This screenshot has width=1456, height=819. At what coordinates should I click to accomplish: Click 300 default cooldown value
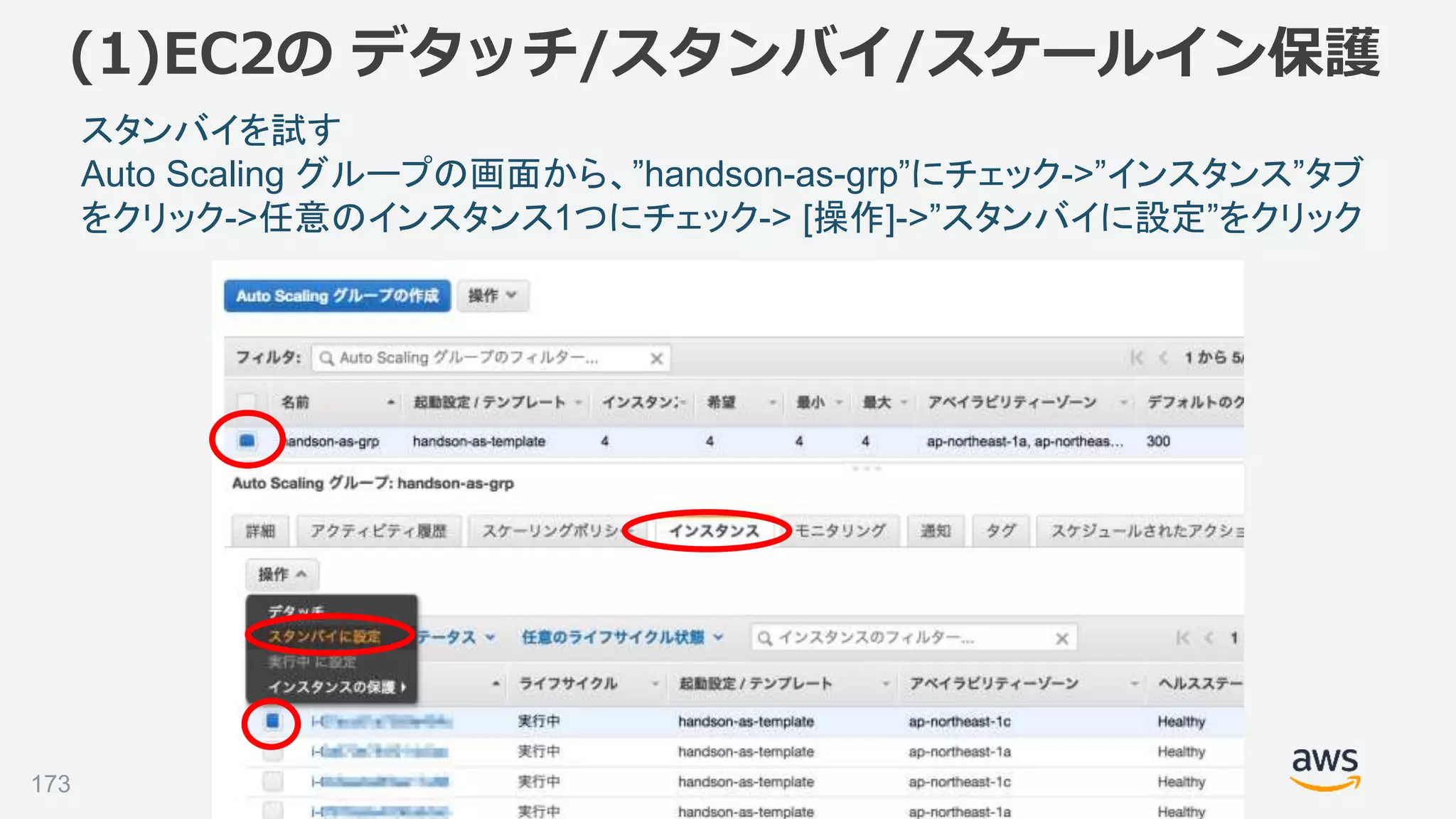(x=1157, y=441)
